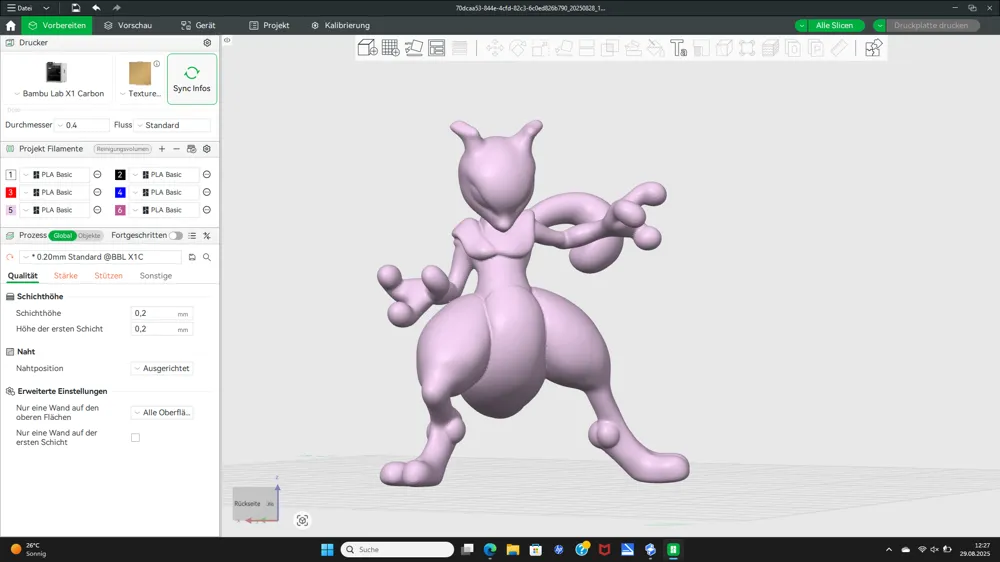Click the undo arrow in title bar
This screenshot has width=1000, height=562.
point(96,8)
